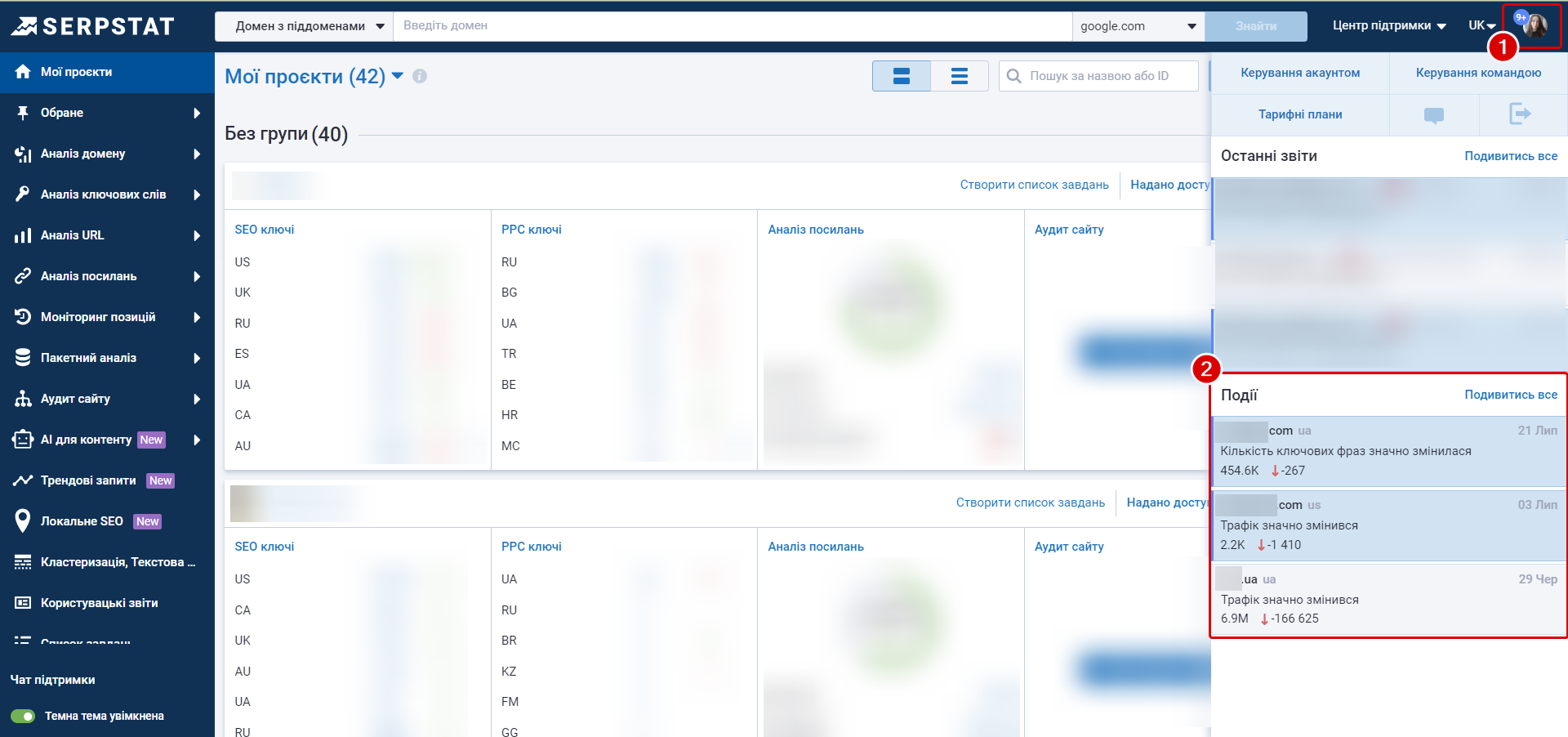Open the user profile avatar menu
Image resolution: width=1568 pixels, height=737 pixels.
(1534, 25)
